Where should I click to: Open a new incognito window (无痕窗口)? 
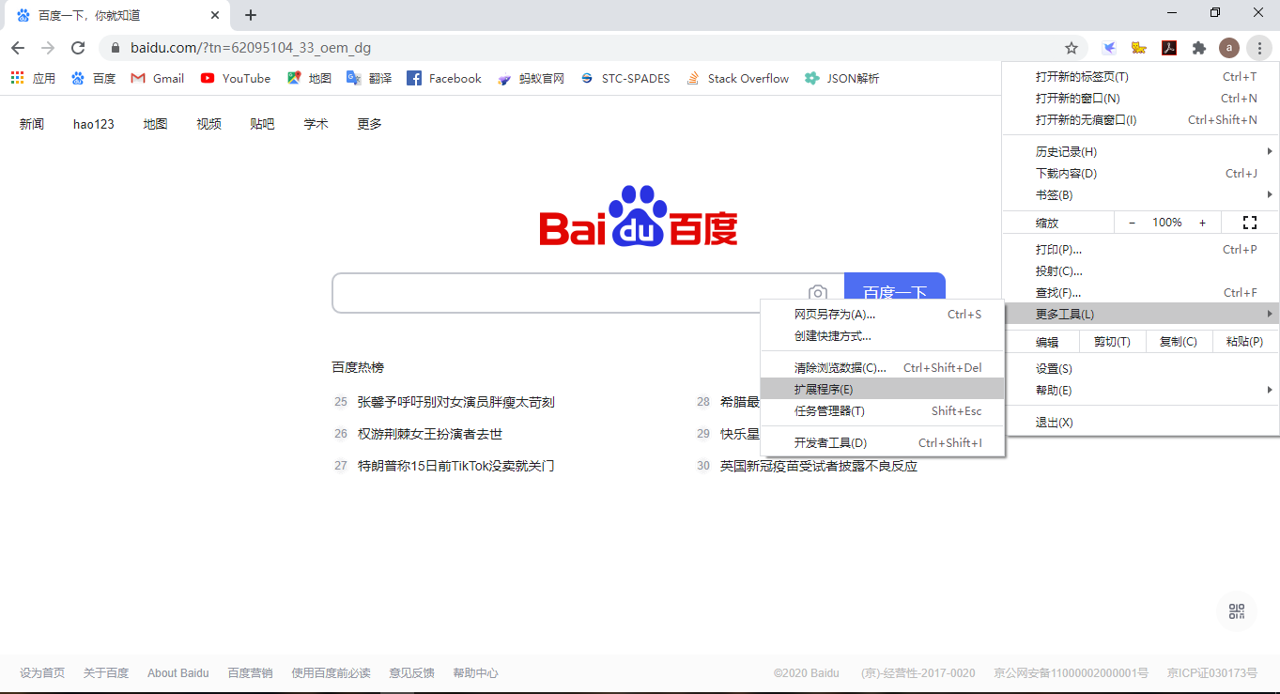click(1141, 120)
